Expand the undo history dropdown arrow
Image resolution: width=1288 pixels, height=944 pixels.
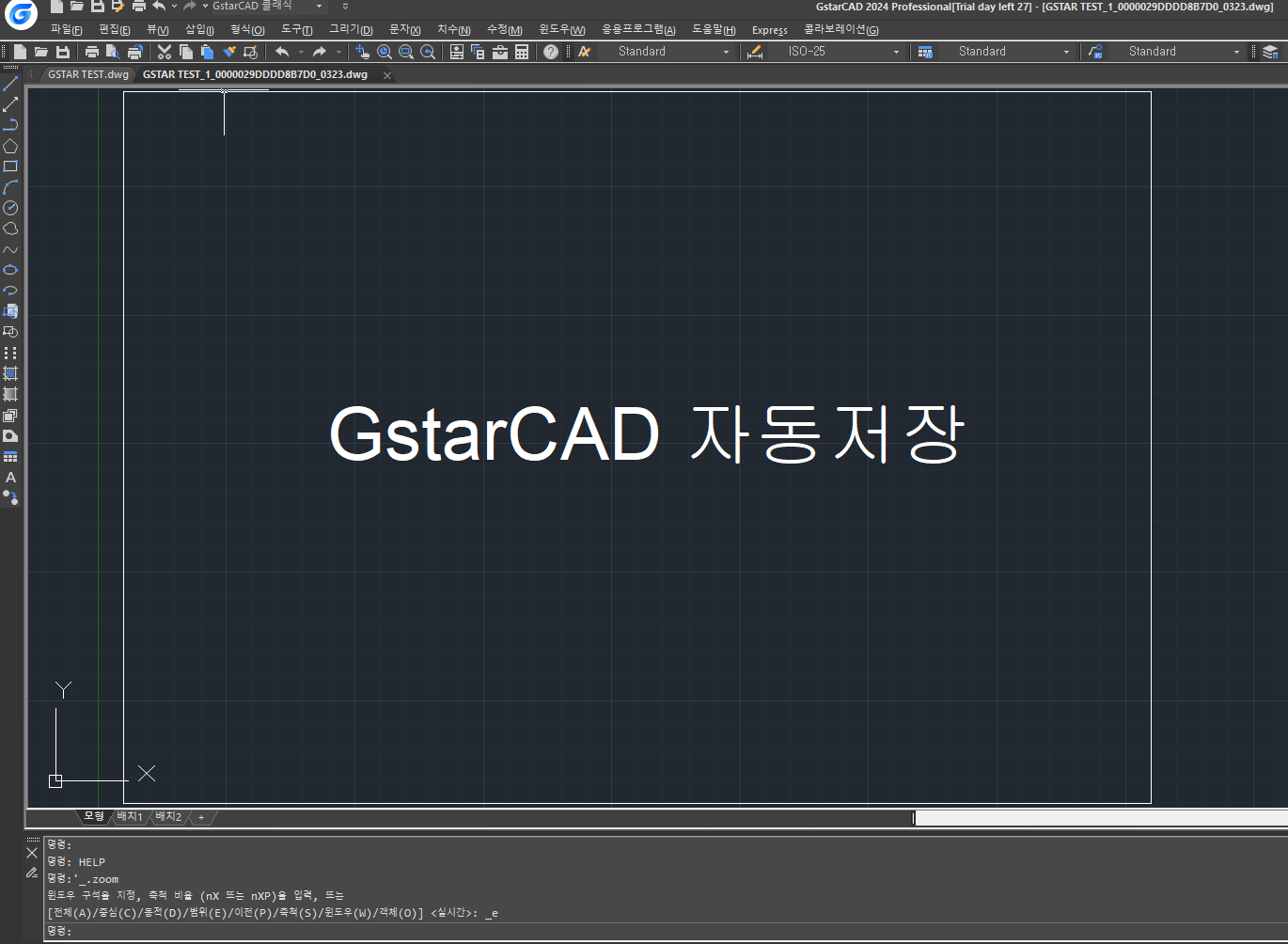[301, 52]
